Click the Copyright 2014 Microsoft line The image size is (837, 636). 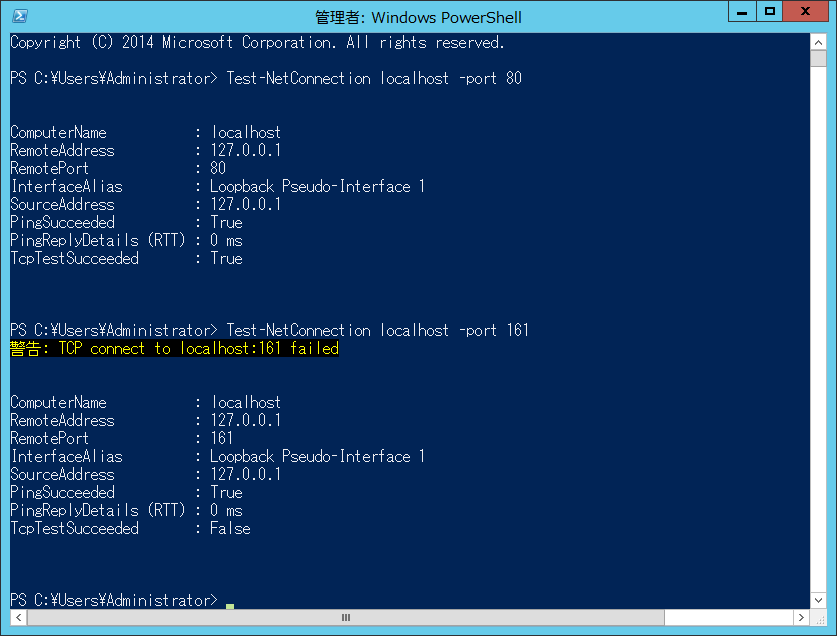[x=257, y=43]
